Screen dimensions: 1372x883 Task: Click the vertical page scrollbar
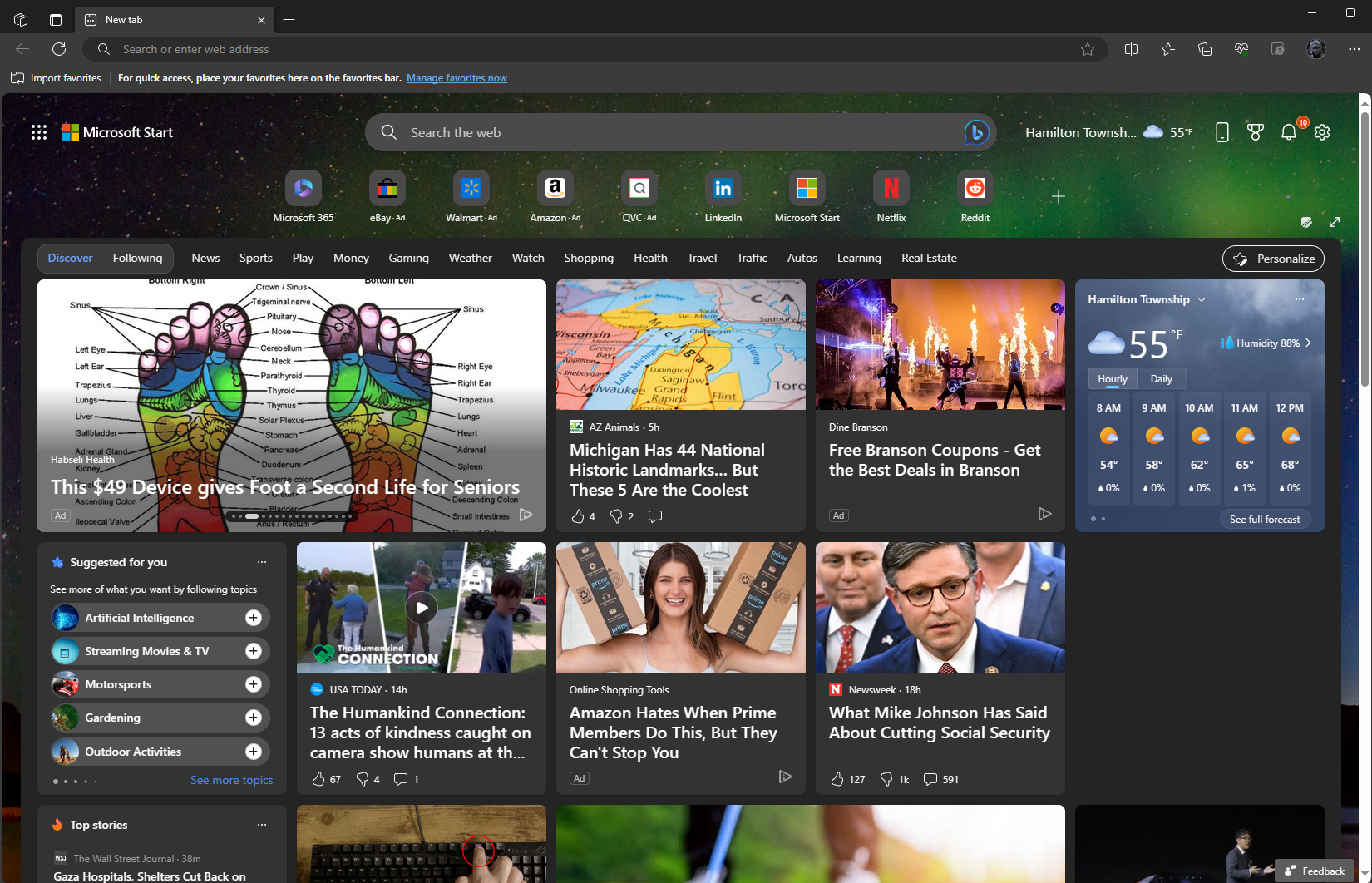1365,249
